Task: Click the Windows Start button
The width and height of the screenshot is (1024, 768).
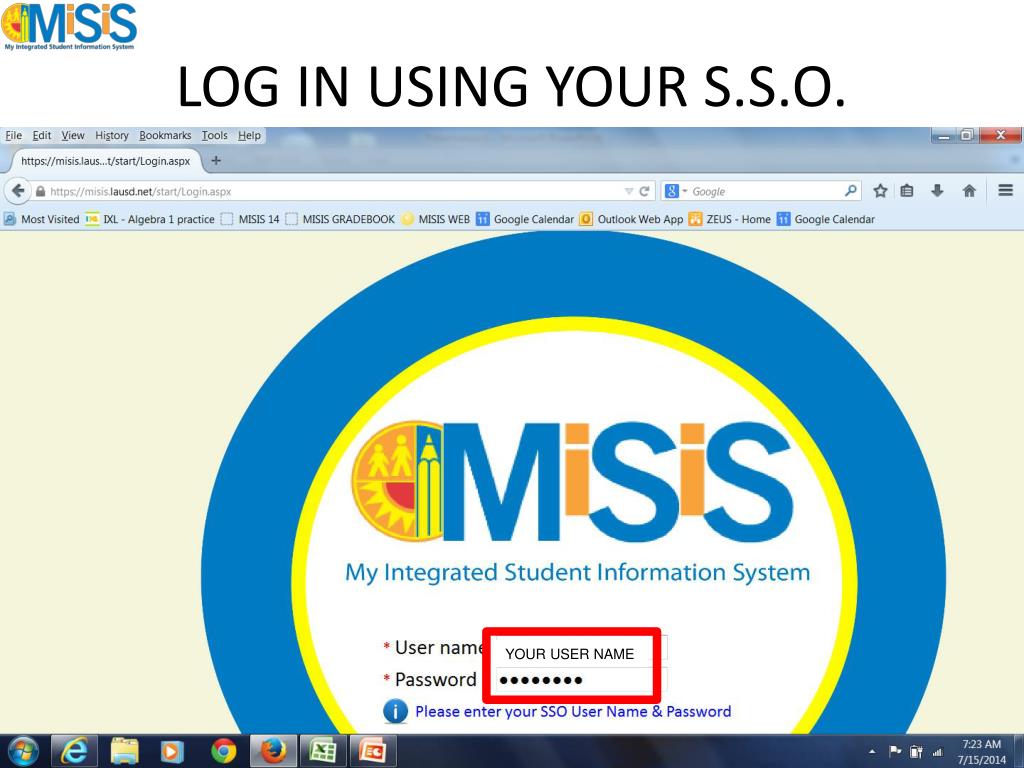Action: tap(23, 752)
